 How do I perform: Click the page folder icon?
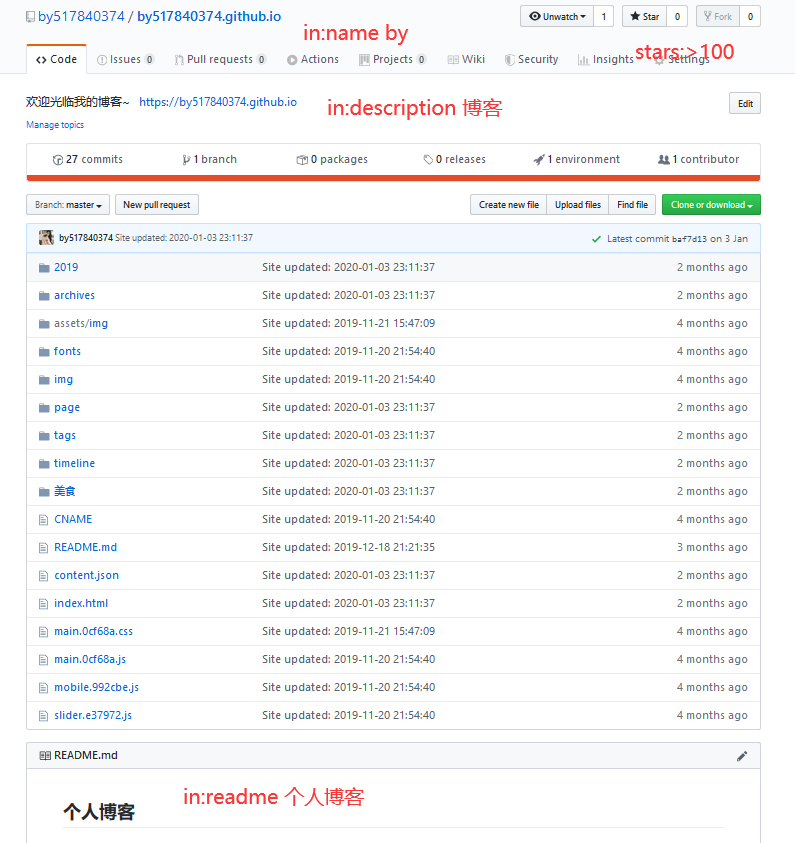click(x=44, y=408)
